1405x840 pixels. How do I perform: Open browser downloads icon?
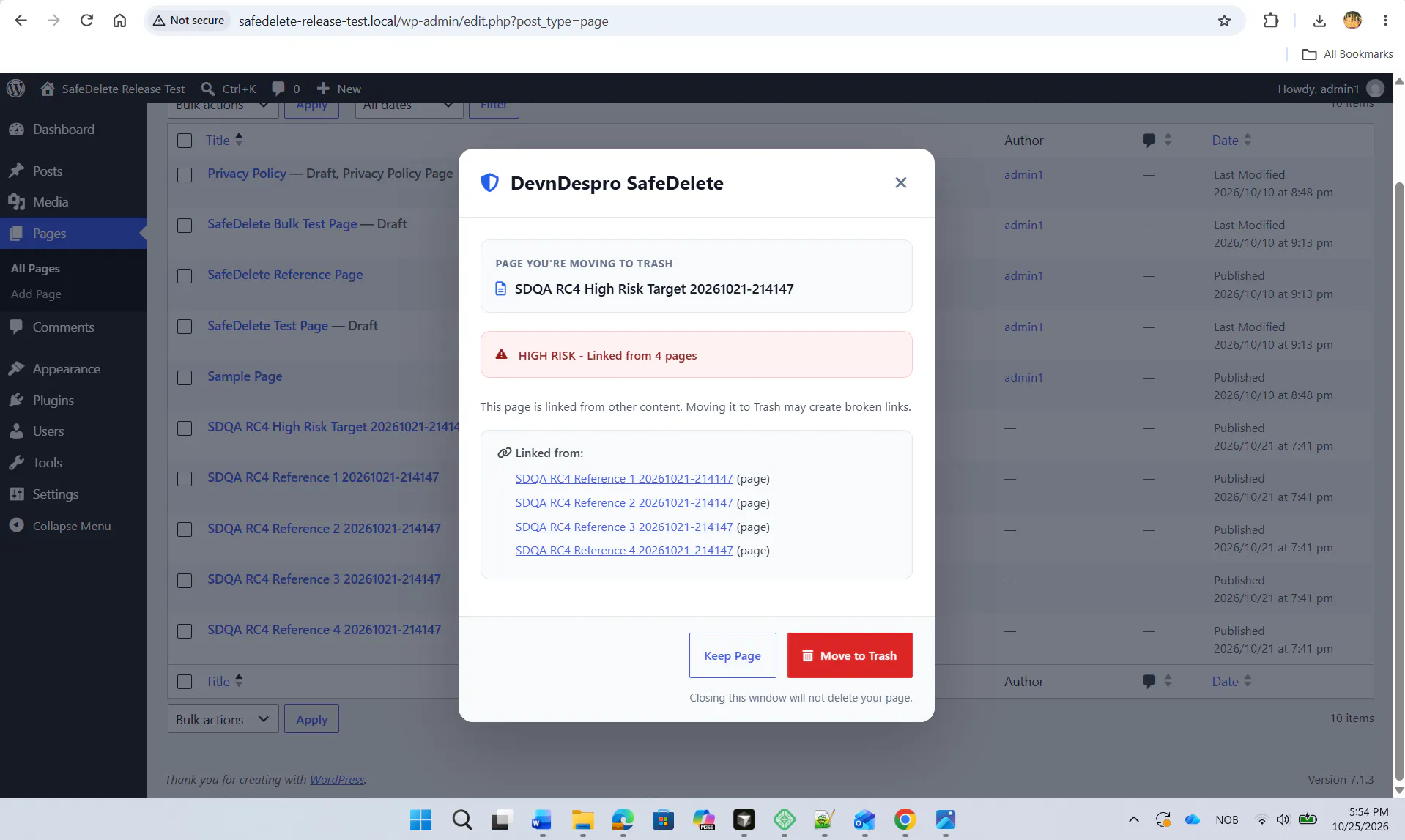pos(1319,21)
